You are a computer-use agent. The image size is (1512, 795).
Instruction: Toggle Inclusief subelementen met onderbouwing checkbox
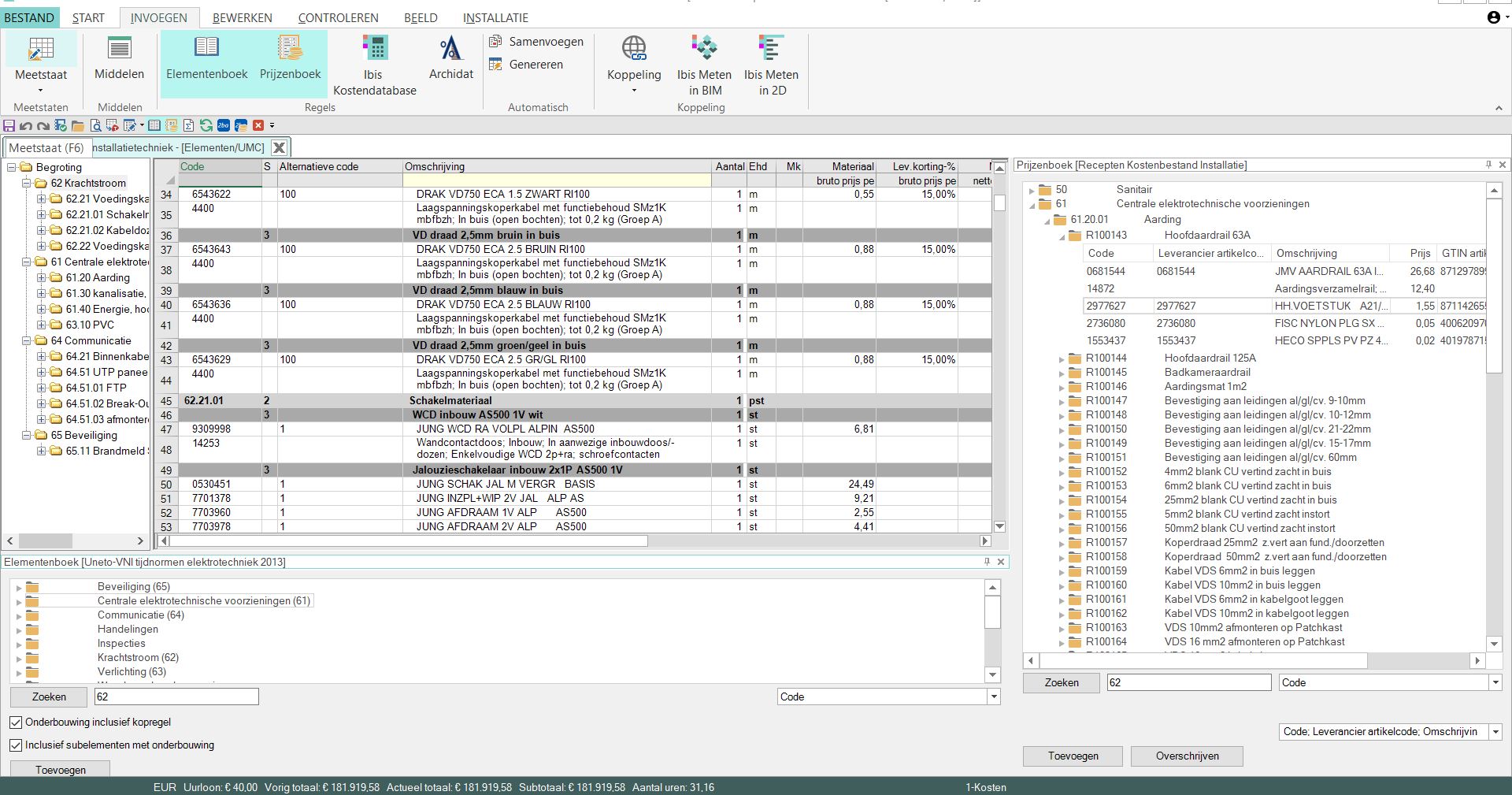[16, 745]
